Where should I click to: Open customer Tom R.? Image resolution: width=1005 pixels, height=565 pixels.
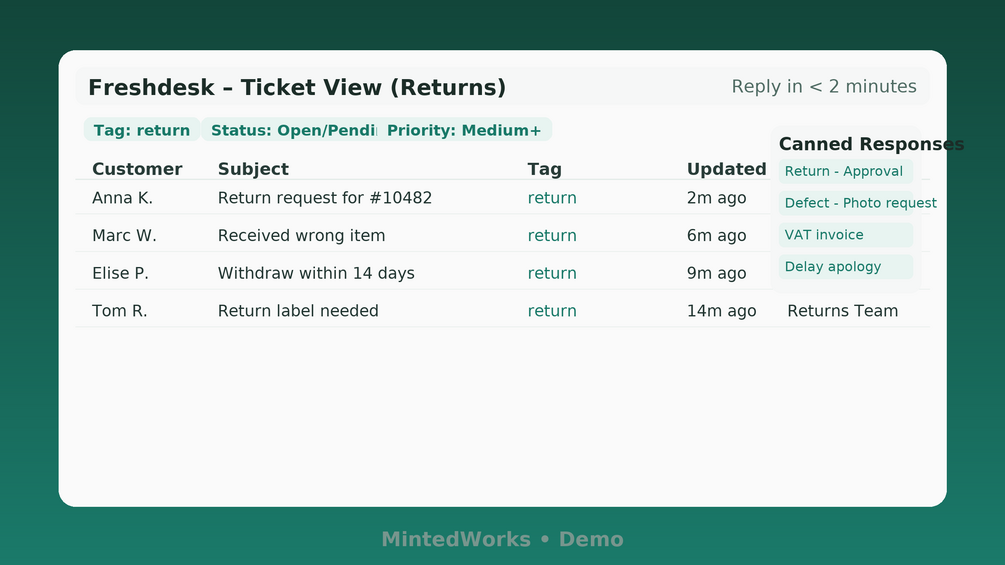(120, 311)
